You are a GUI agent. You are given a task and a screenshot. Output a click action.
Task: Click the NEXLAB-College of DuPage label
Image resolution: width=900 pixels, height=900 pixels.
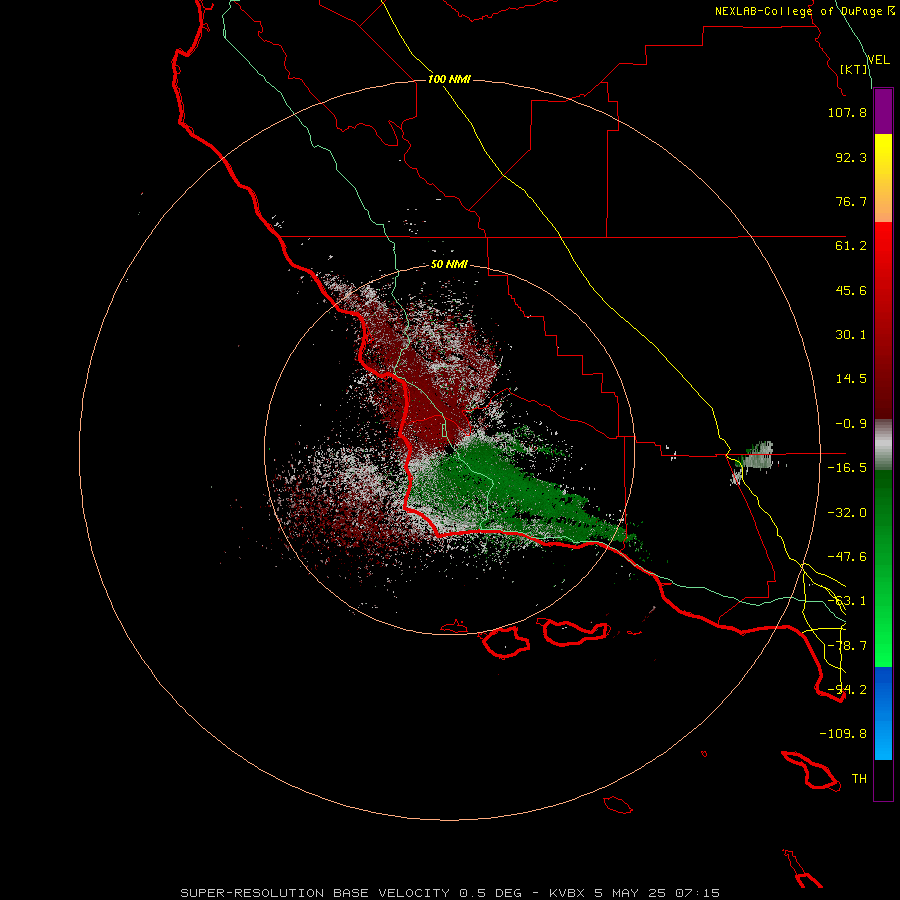click(804, 11)
